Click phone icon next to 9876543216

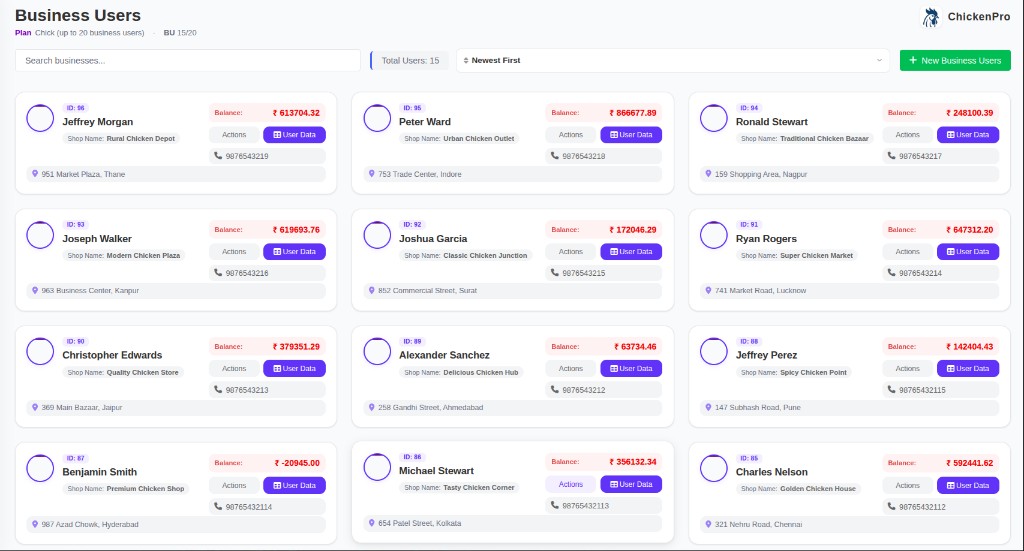218,272
